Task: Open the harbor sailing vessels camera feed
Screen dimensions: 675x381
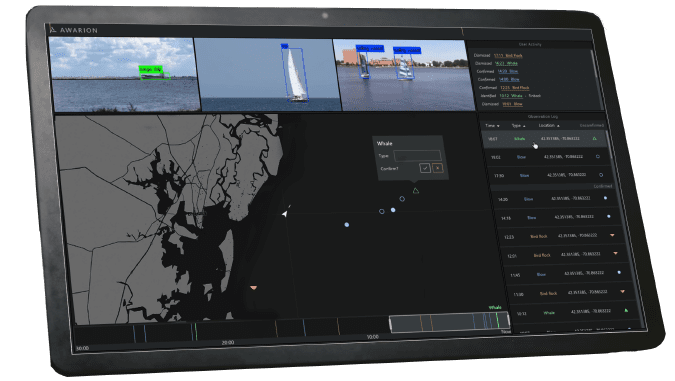Action: pyautogui.click(x=405, y=75)
